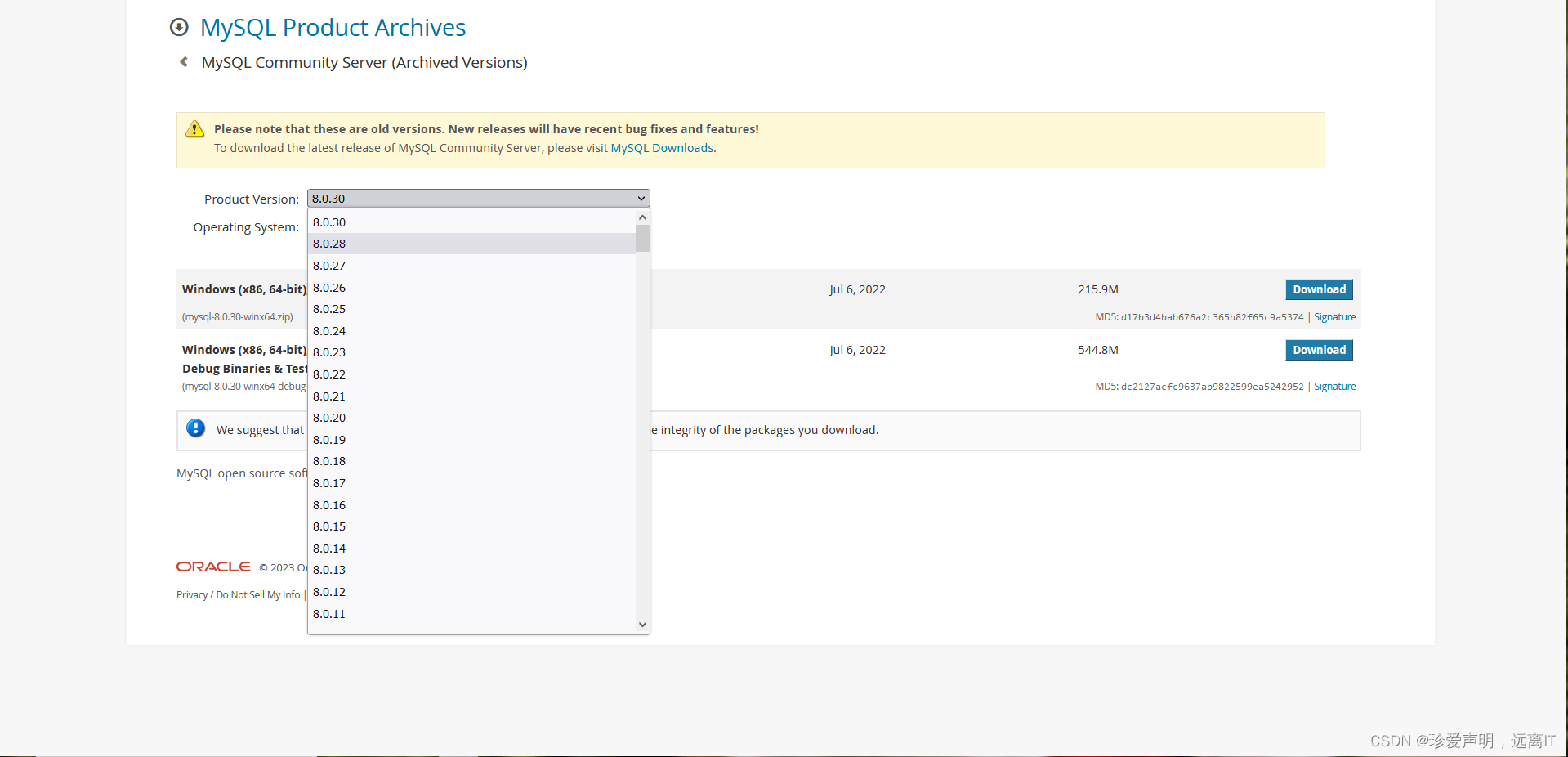Viewport: 1568px width, 757px height.
Task: Click the dropdown list scroll-up arrow
Action: [x=642, y=217]
